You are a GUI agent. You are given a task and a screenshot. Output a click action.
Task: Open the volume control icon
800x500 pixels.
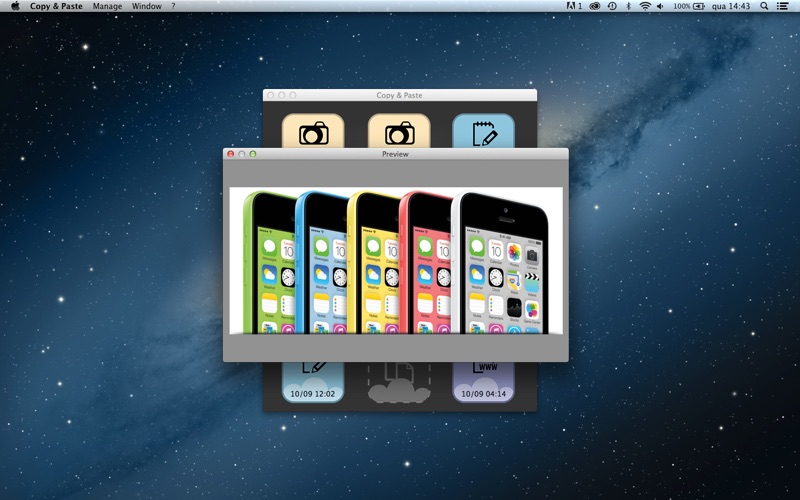pos(660,6)
